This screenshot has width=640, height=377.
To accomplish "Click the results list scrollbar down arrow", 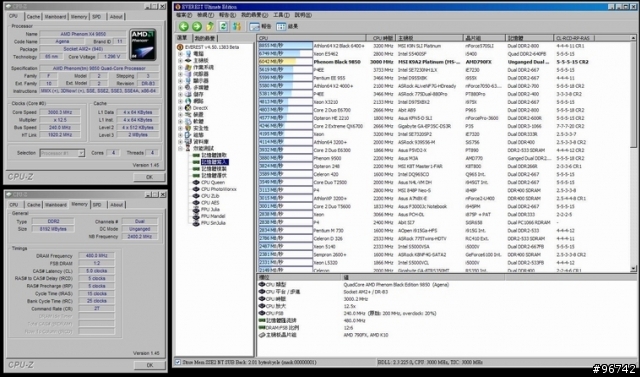I will pos(633,269).
